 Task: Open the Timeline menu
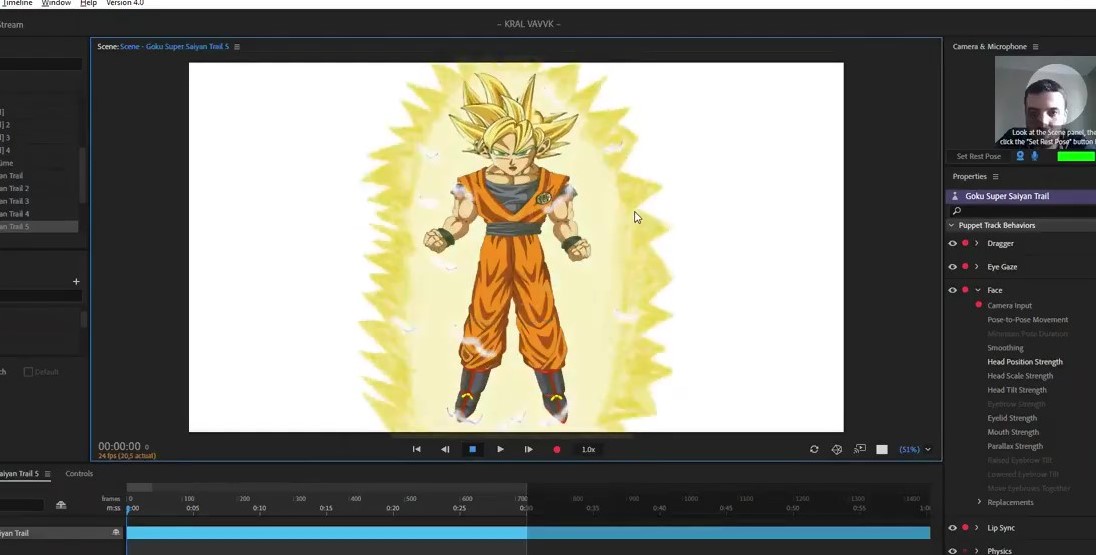[x=16, y=3]
